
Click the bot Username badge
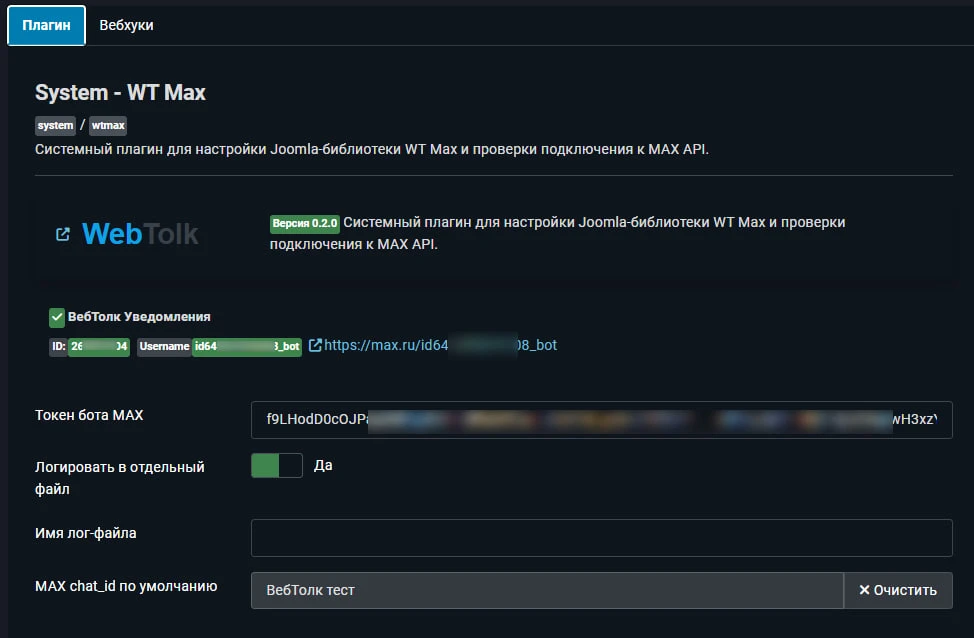point(219,347)
